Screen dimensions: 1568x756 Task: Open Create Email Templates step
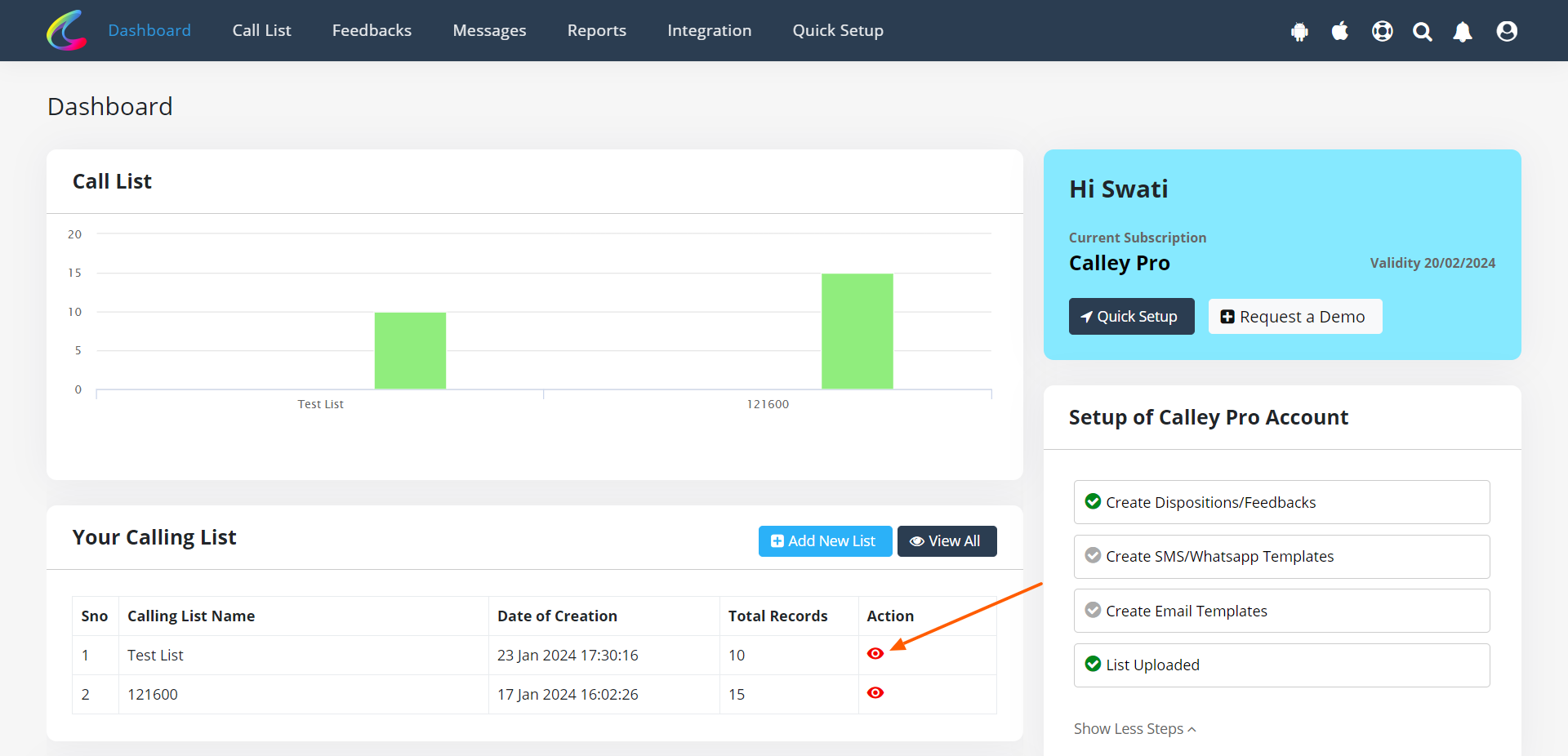pyautogui.click(x=1281, y=611)
